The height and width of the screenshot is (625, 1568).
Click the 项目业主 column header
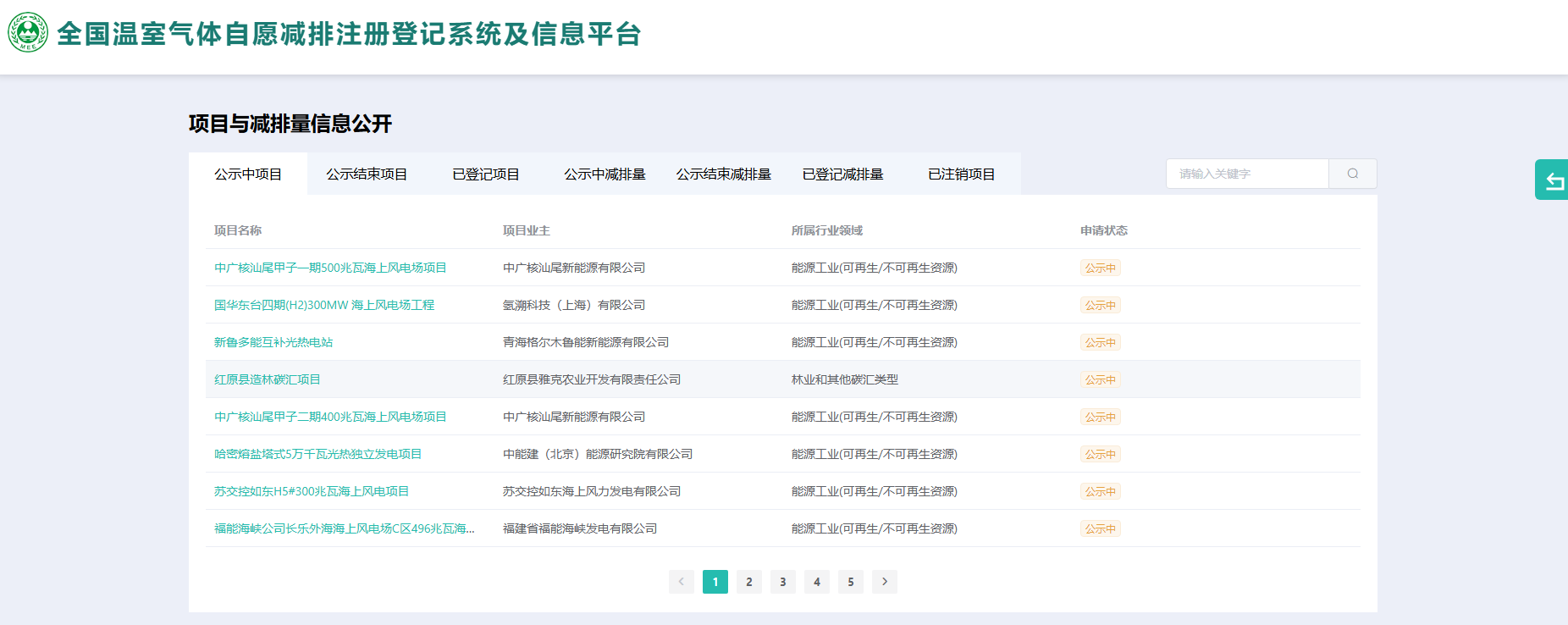pos(527,230)
